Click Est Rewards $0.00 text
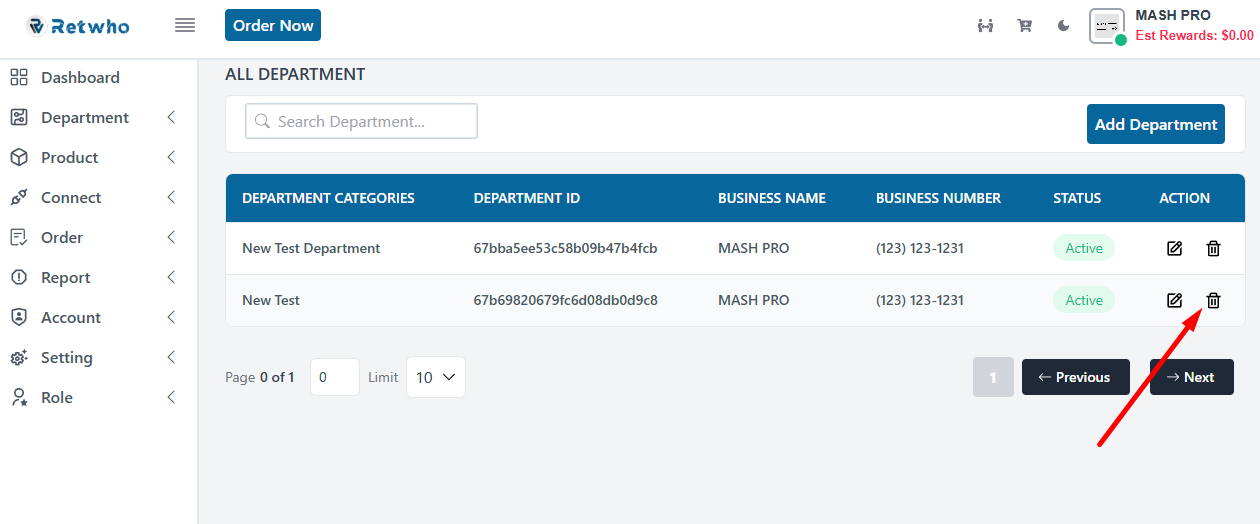 (1194, 35)
